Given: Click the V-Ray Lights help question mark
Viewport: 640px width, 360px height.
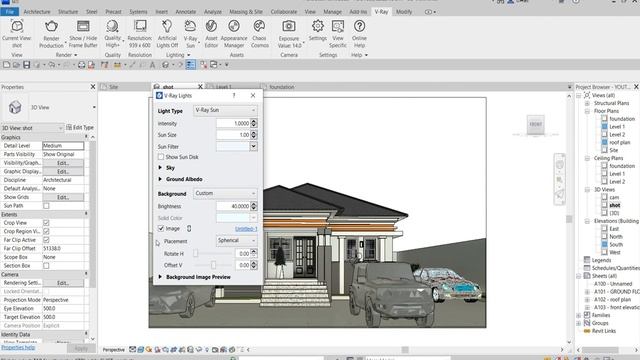Looking at the screenshot, I should (234, 95).
